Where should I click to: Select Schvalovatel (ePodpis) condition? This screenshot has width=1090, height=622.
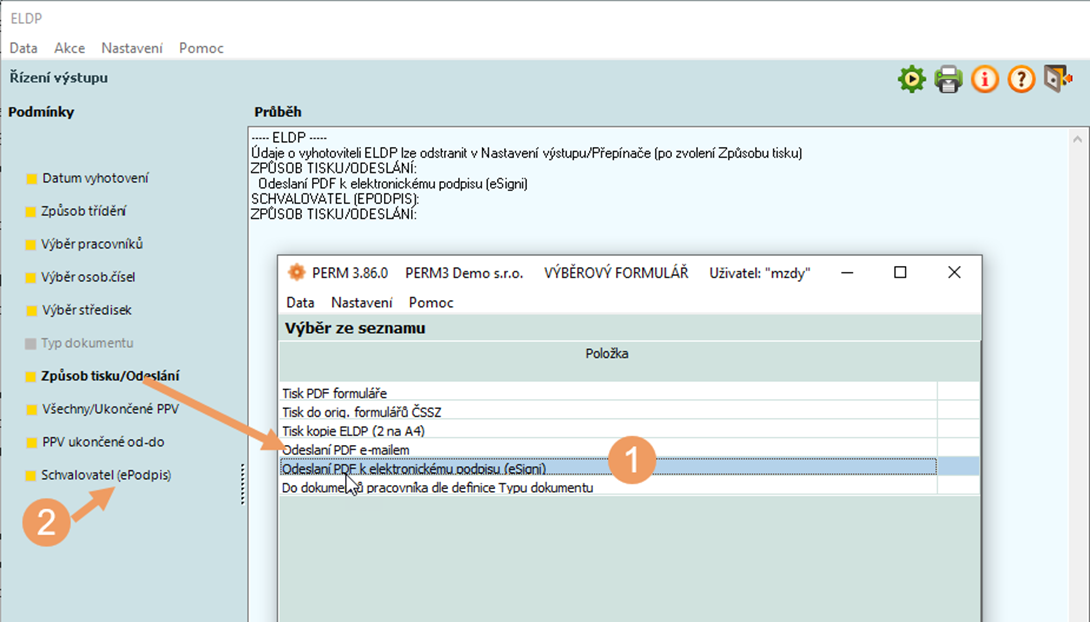coord(106,475)
